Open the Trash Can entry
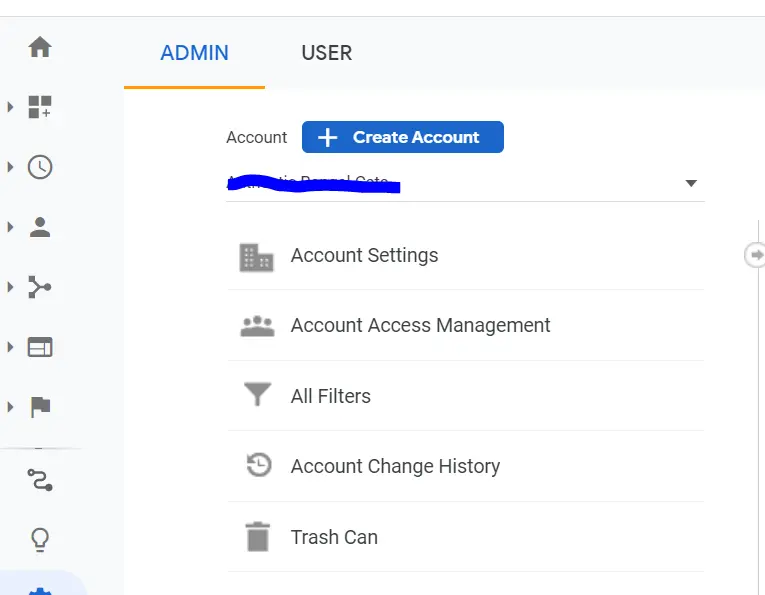Image resolution: width=765 pixels, height=595 pixels. point(334,538)
